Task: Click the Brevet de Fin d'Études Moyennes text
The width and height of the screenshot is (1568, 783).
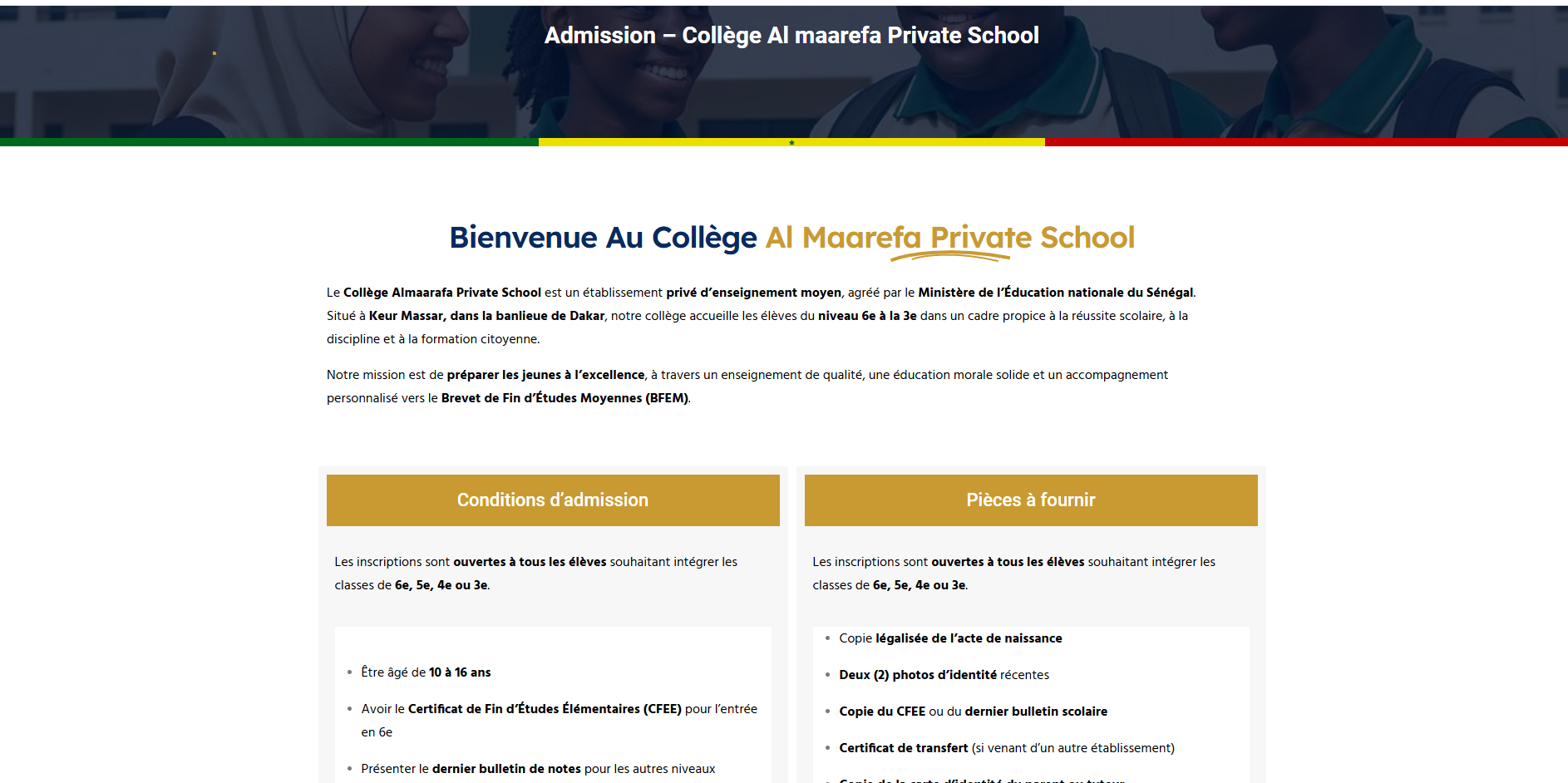Action: (565, 398)
